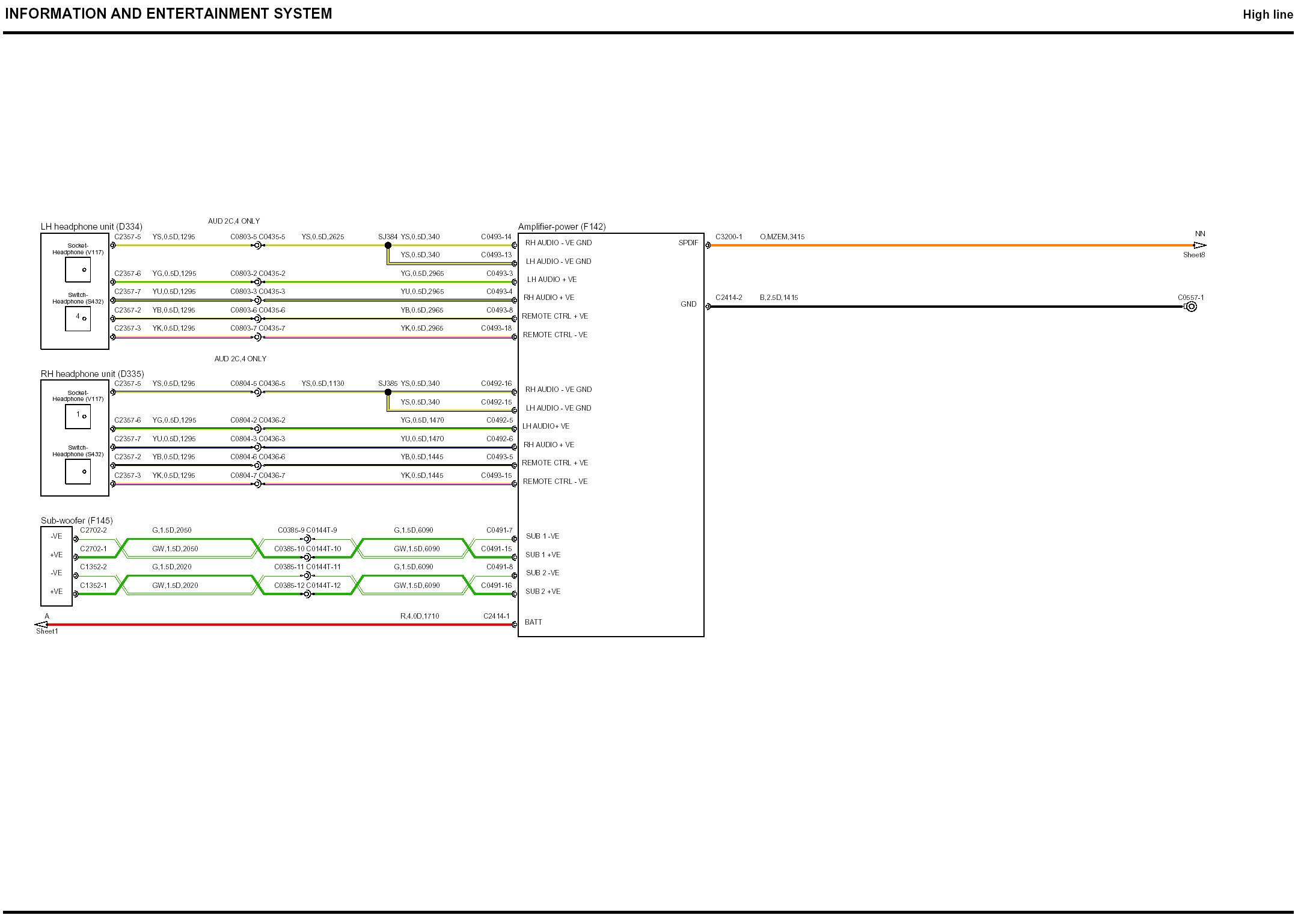
Task: Click the BATT pin label in amplifier
Action: click(533, 622)
